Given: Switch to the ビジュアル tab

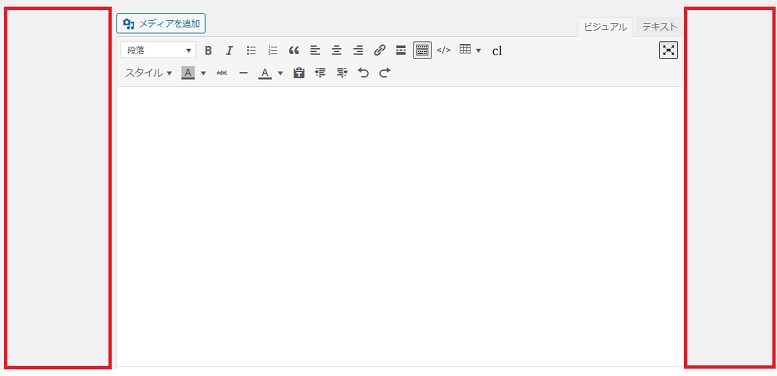Looking at the screenshot, I should 605,27.
